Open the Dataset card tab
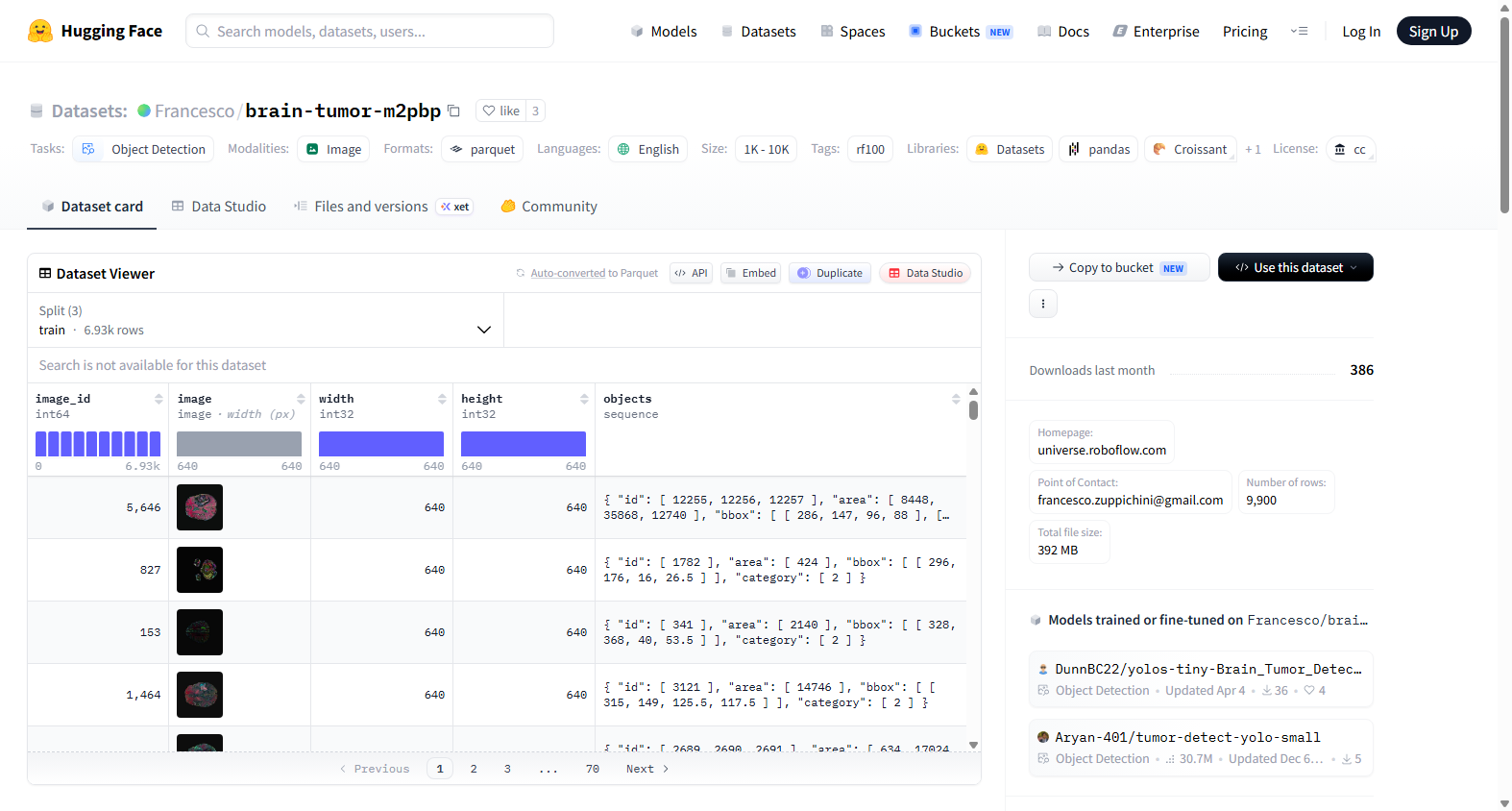This screenshot has height=811, width=1512. pos(92,207)
